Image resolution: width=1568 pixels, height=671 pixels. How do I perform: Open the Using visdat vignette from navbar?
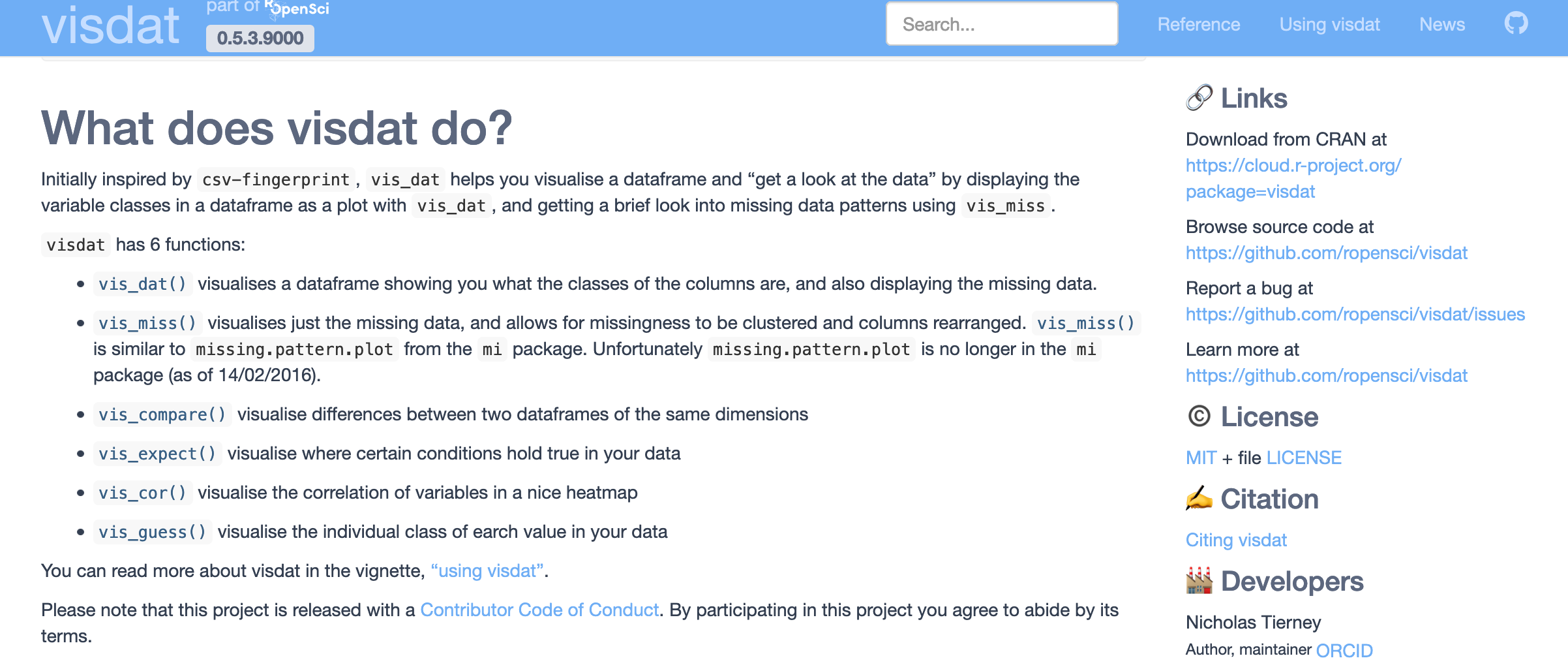pos(1329,24)
